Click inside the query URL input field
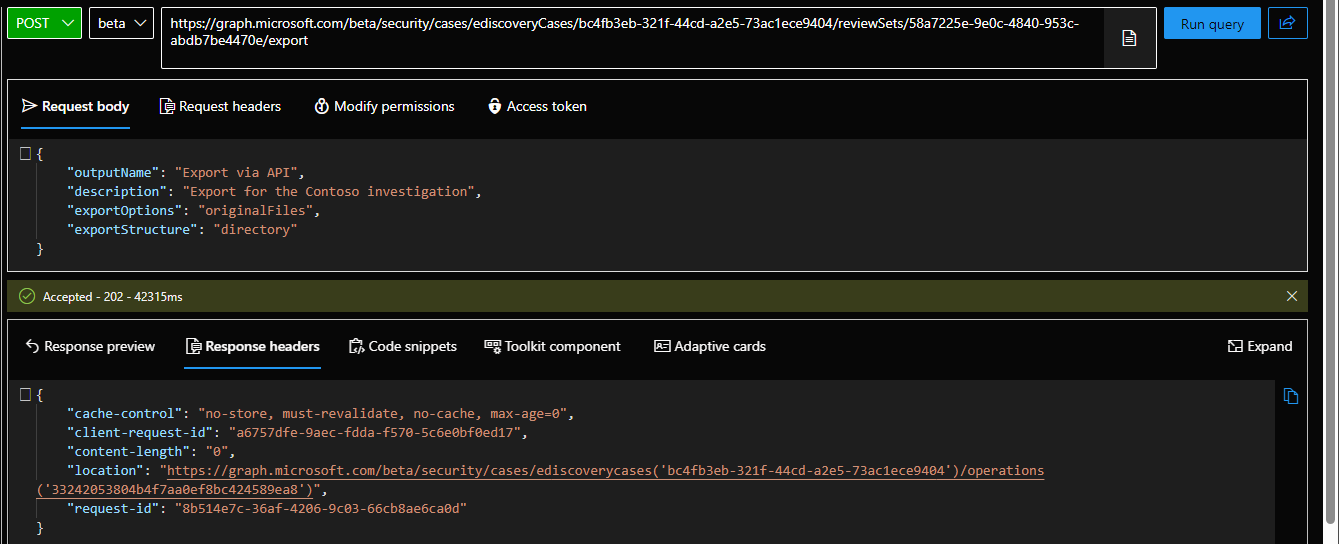Viewport: 1339px width, 544px height. 630,31
